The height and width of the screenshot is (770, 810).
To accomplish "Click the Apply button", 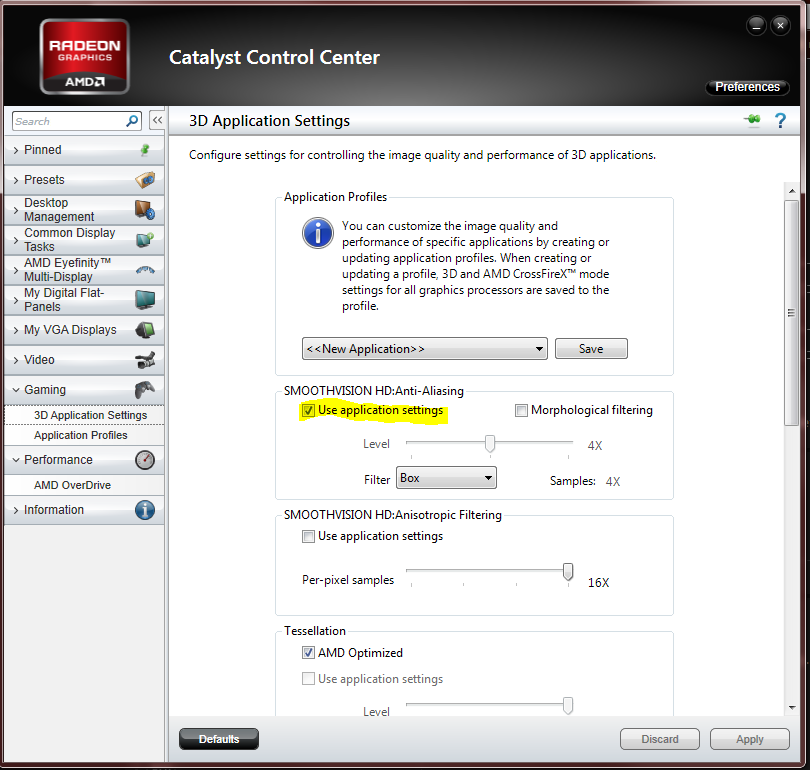I will 750,739.
